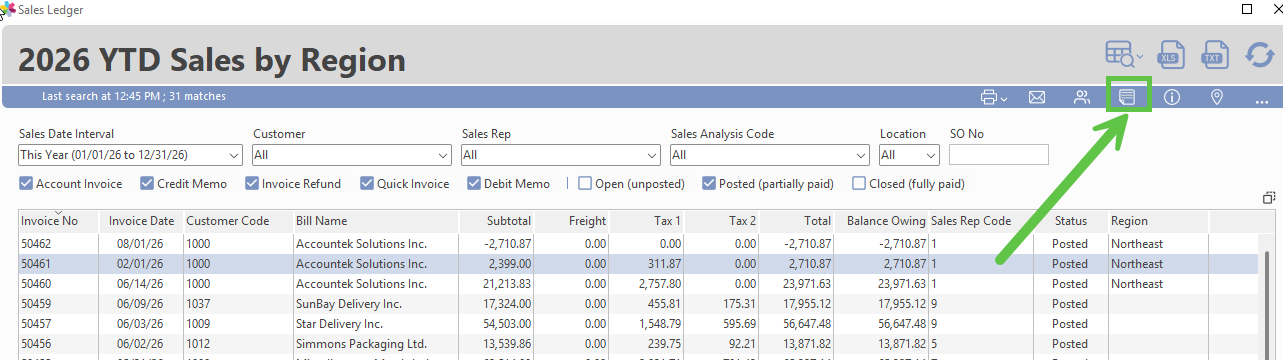
Task: Sort by Balance Owing column header
Action: click(886, 221)
